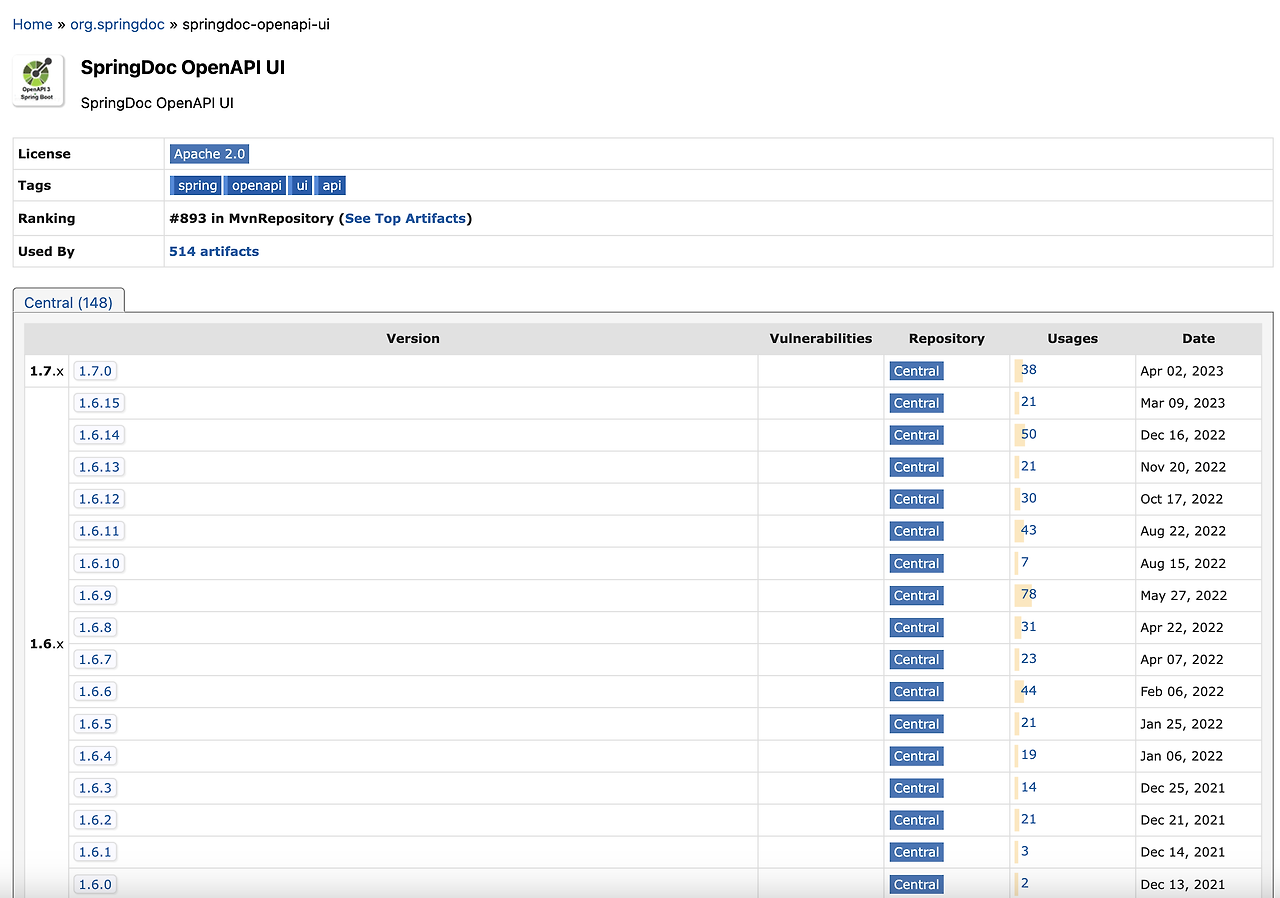Click the #893 in MvnRepository ranking text
The image size is (1280, 898).
click(252, 218)
